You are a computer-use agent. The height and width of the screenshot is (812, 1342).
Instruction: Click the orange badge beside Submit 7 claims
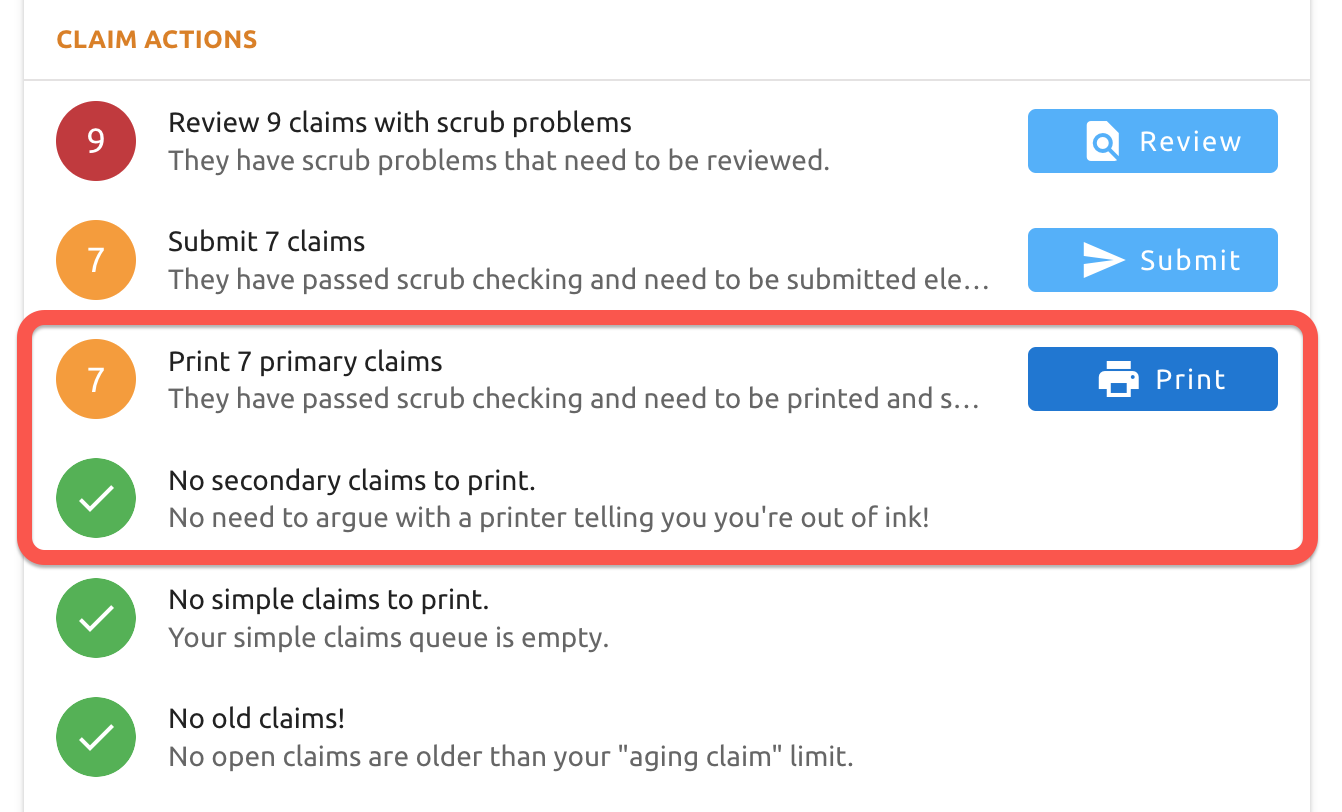point(95,259)
